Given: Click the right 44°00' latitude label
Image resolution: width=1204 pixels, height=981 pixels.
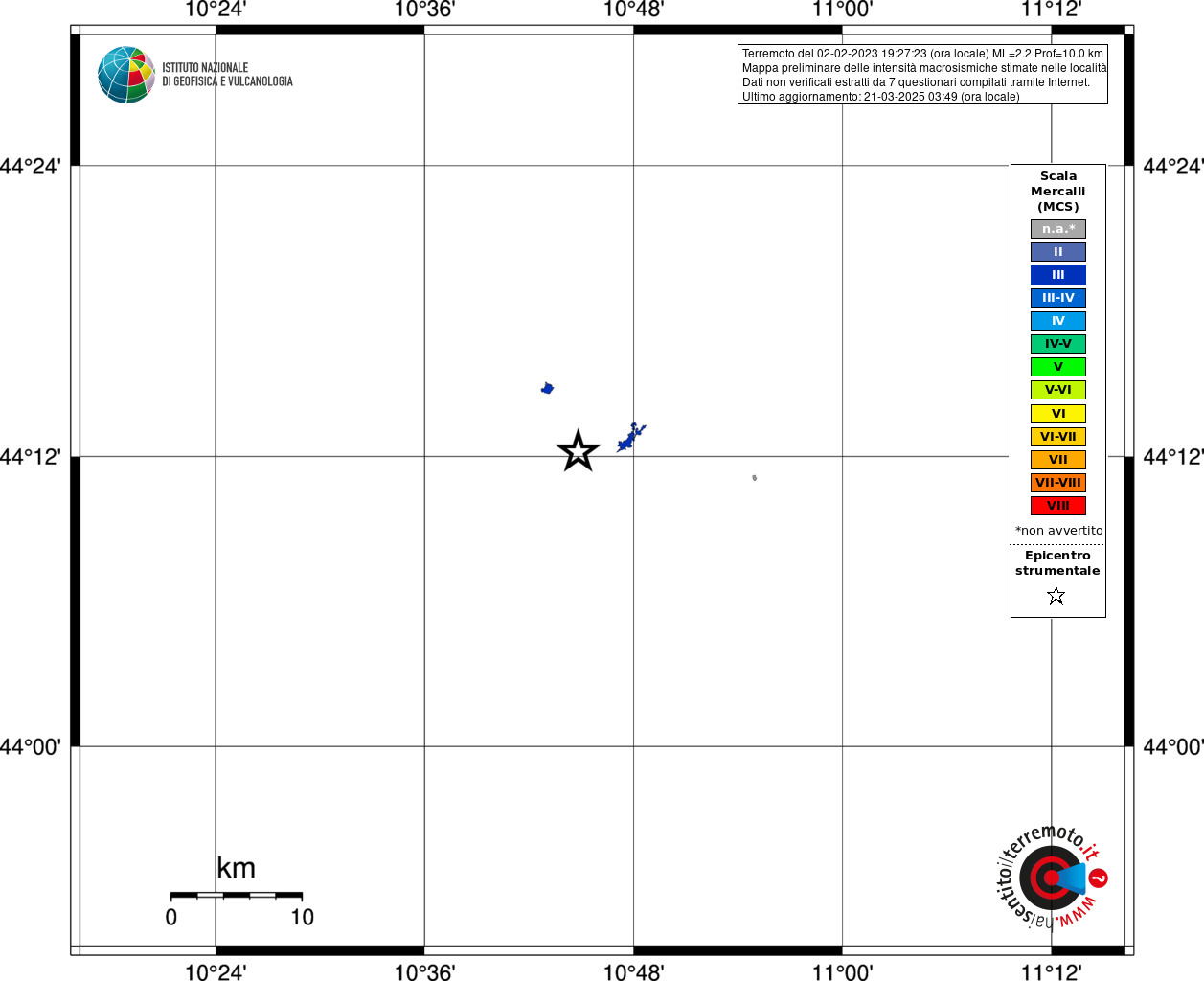Looking at the screenshot, I should (x=1173, y=747).
